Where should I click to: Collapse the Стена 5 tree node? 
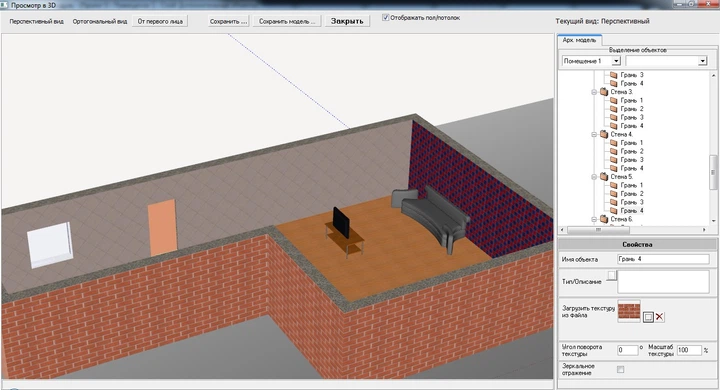[x=594, y=177]
